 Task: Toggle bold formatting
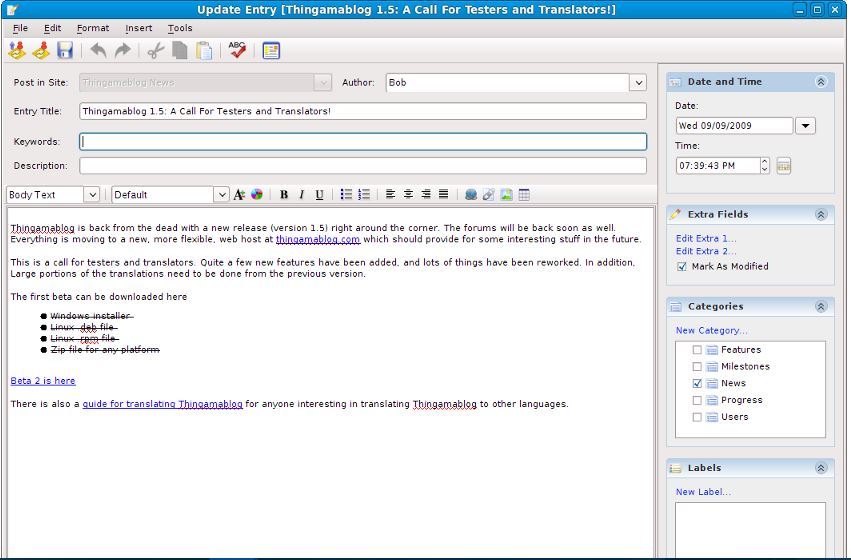[284, 194]
